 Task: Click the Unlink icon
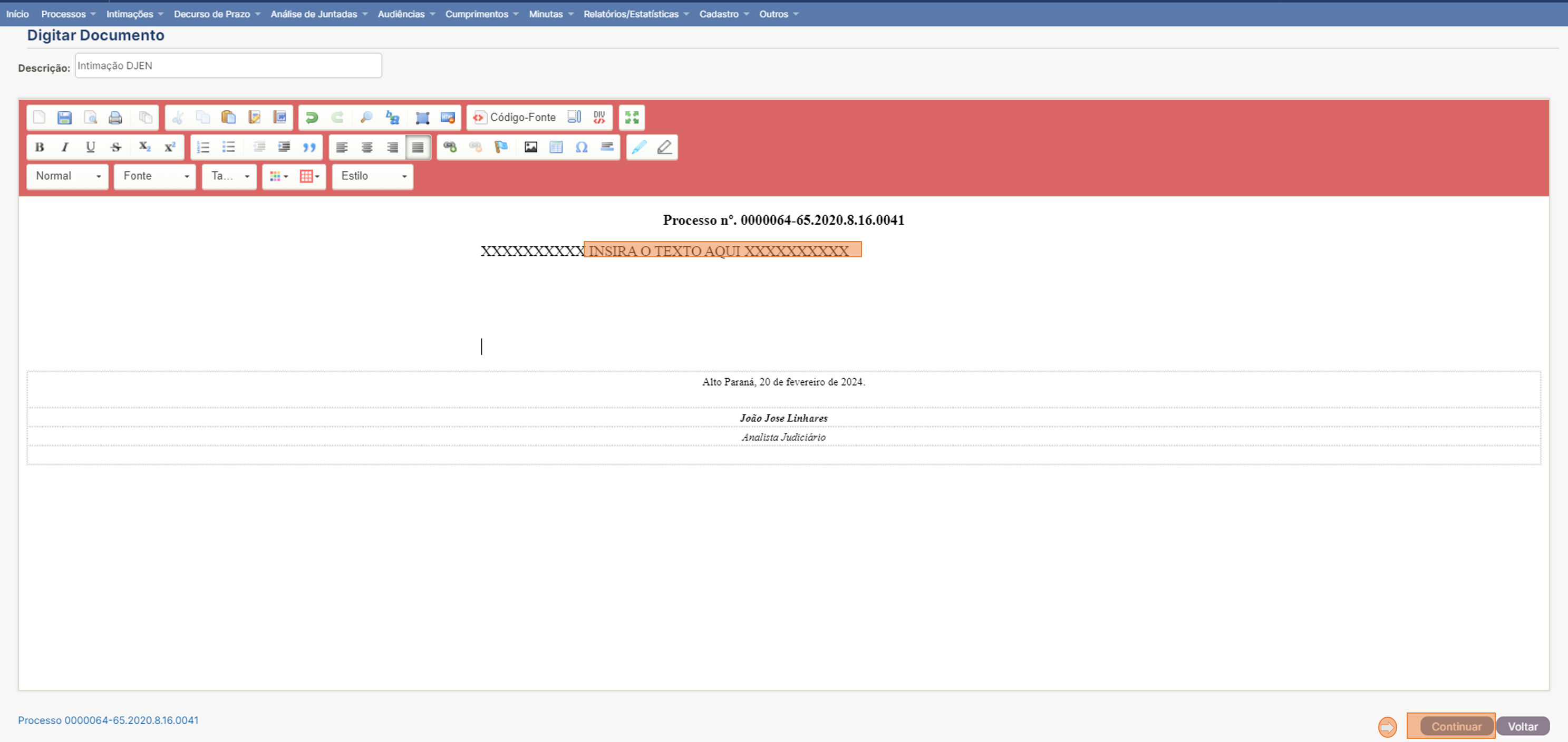pos(476,147)
